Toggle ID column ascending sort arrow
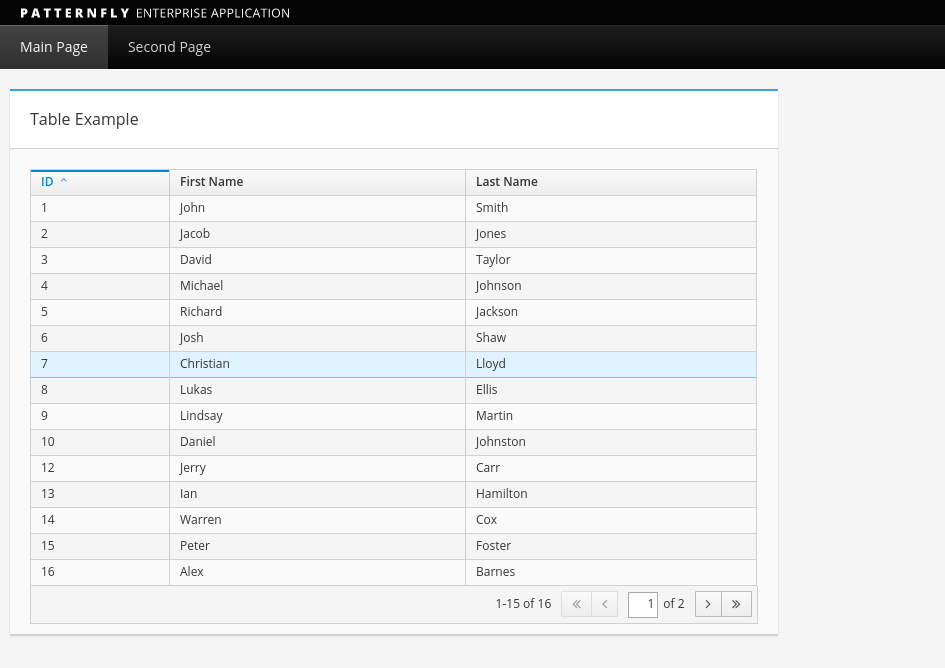The height and width of the screenshot is (668, 945). point(63,181)
